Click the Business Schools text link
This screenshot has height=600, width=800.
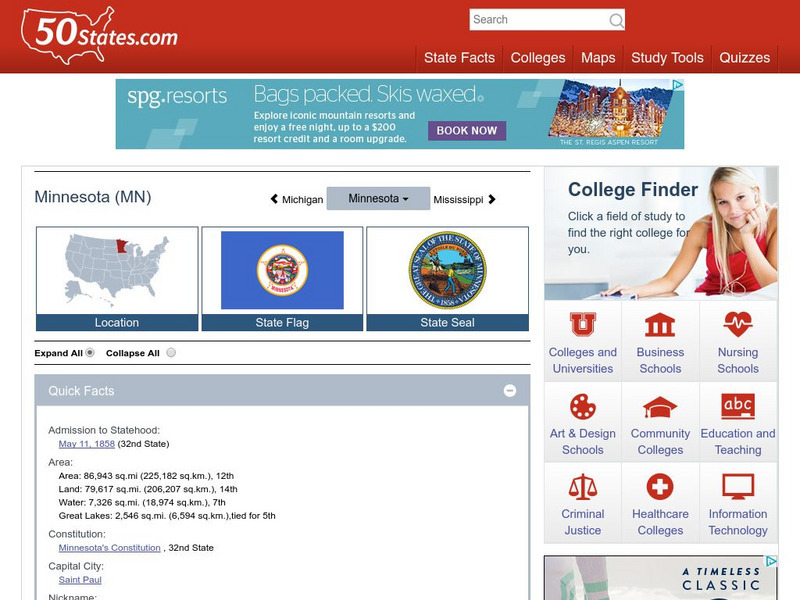point(660,360)
